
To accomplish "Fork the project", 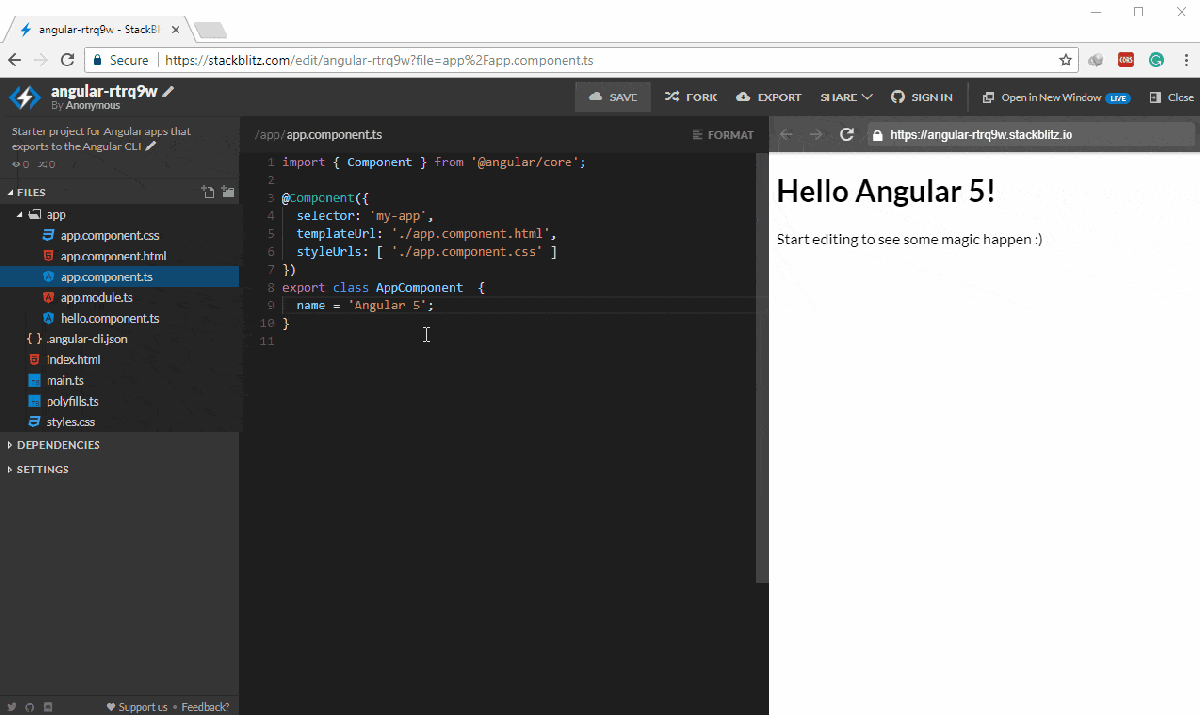I will point(691,97).
